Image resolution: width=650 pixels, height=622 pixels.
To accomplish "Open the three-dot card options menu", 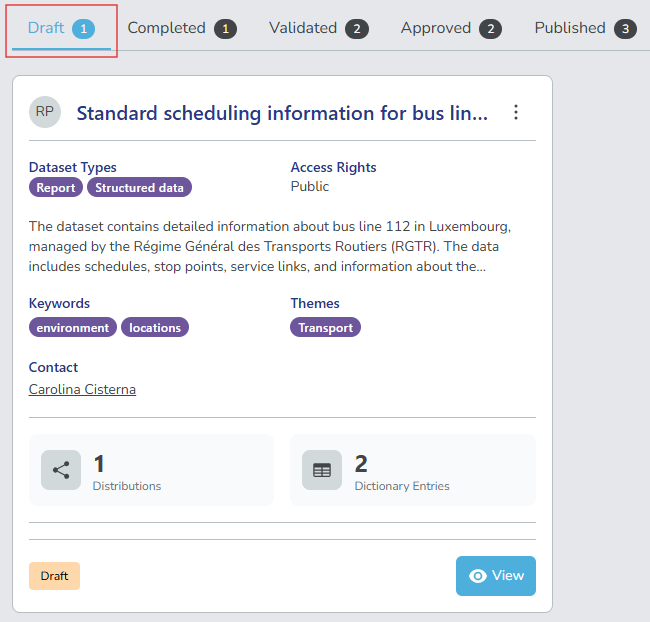I will click(516, 112).
